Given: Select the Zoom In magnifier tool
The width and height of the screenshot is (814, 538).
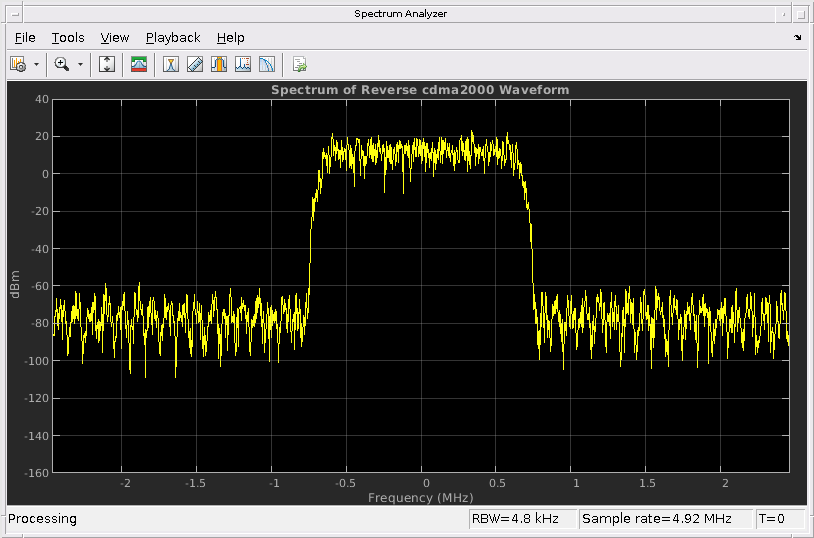Looking at the screenshot, I should (x=62, y=64).
